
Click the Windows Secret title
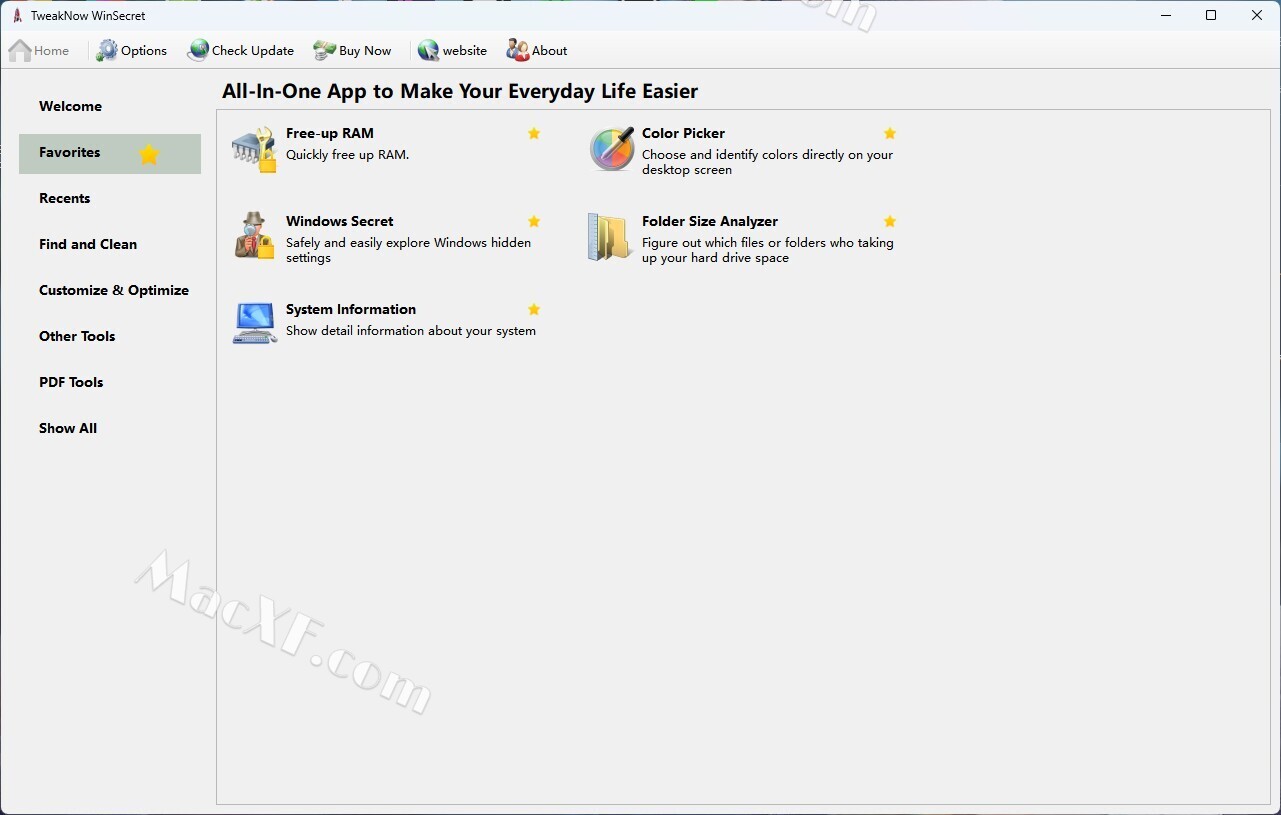click(340, 221)
